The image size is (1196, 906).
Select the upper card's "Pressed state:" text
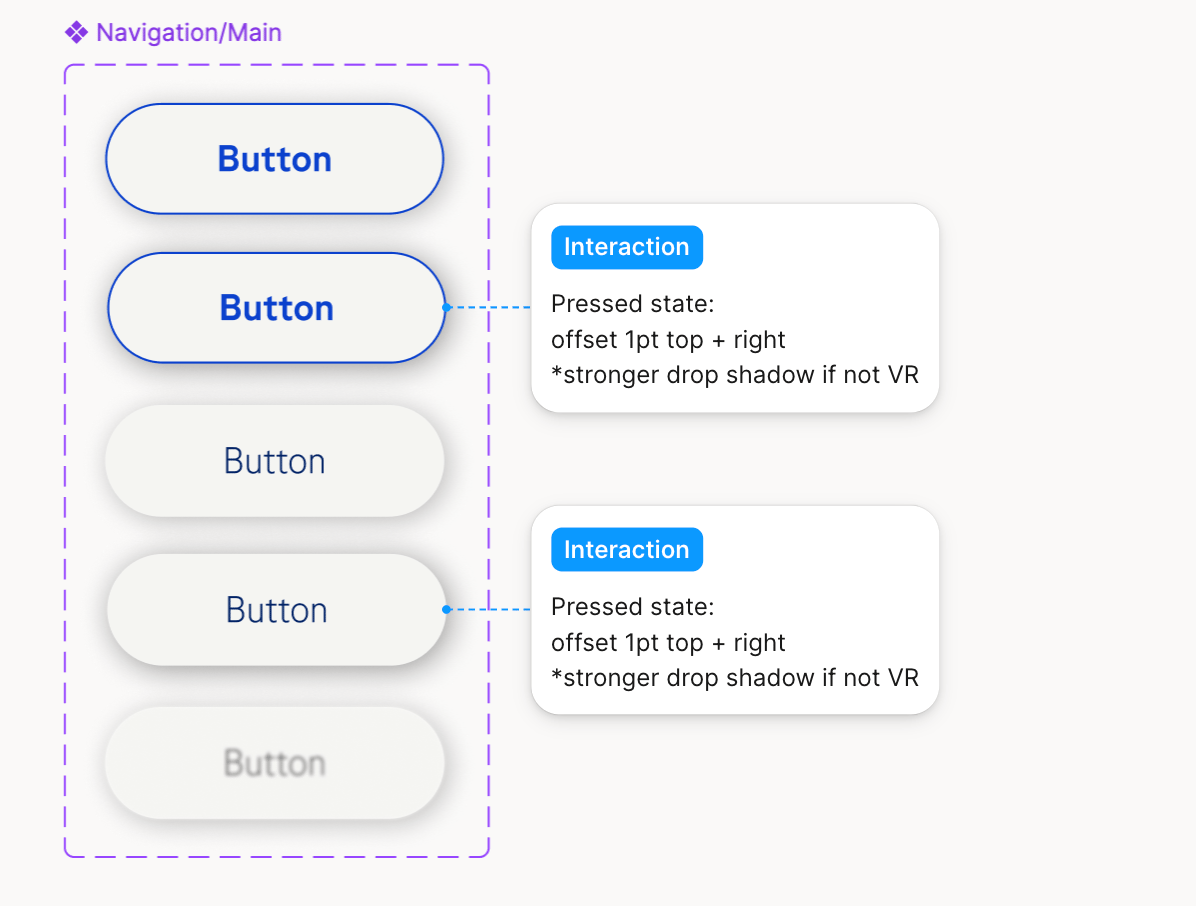tap(632, 304)
